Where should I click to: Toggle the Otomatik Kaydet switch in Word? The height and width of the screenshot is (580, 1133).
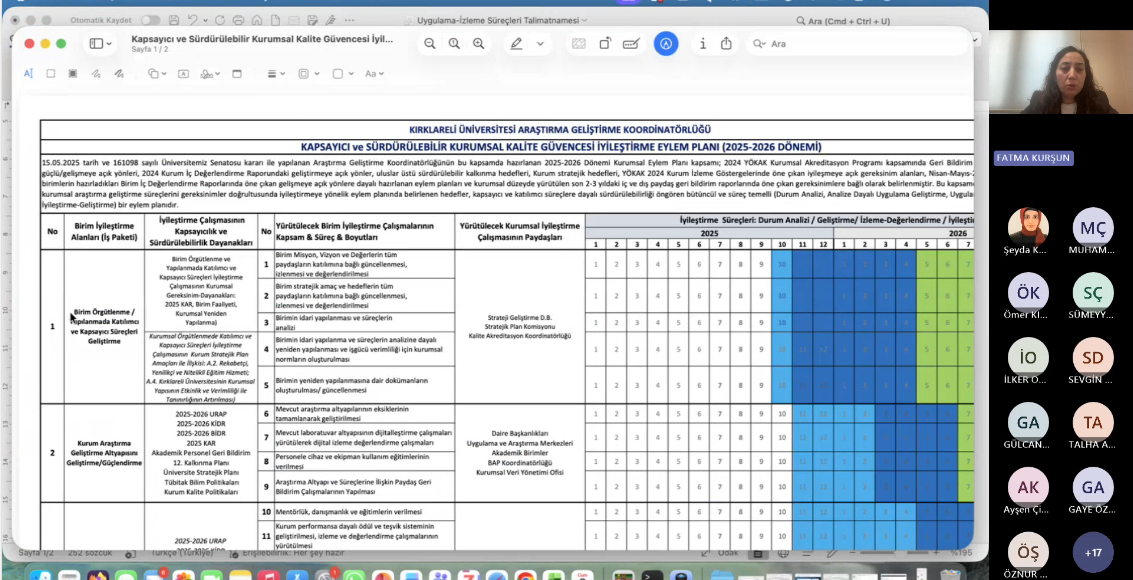[x=150, y=20]
